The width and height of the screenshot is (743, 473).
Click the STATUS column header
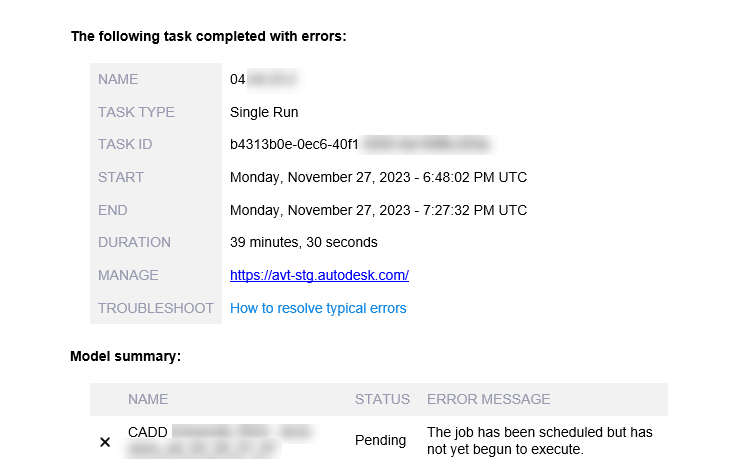382,399
